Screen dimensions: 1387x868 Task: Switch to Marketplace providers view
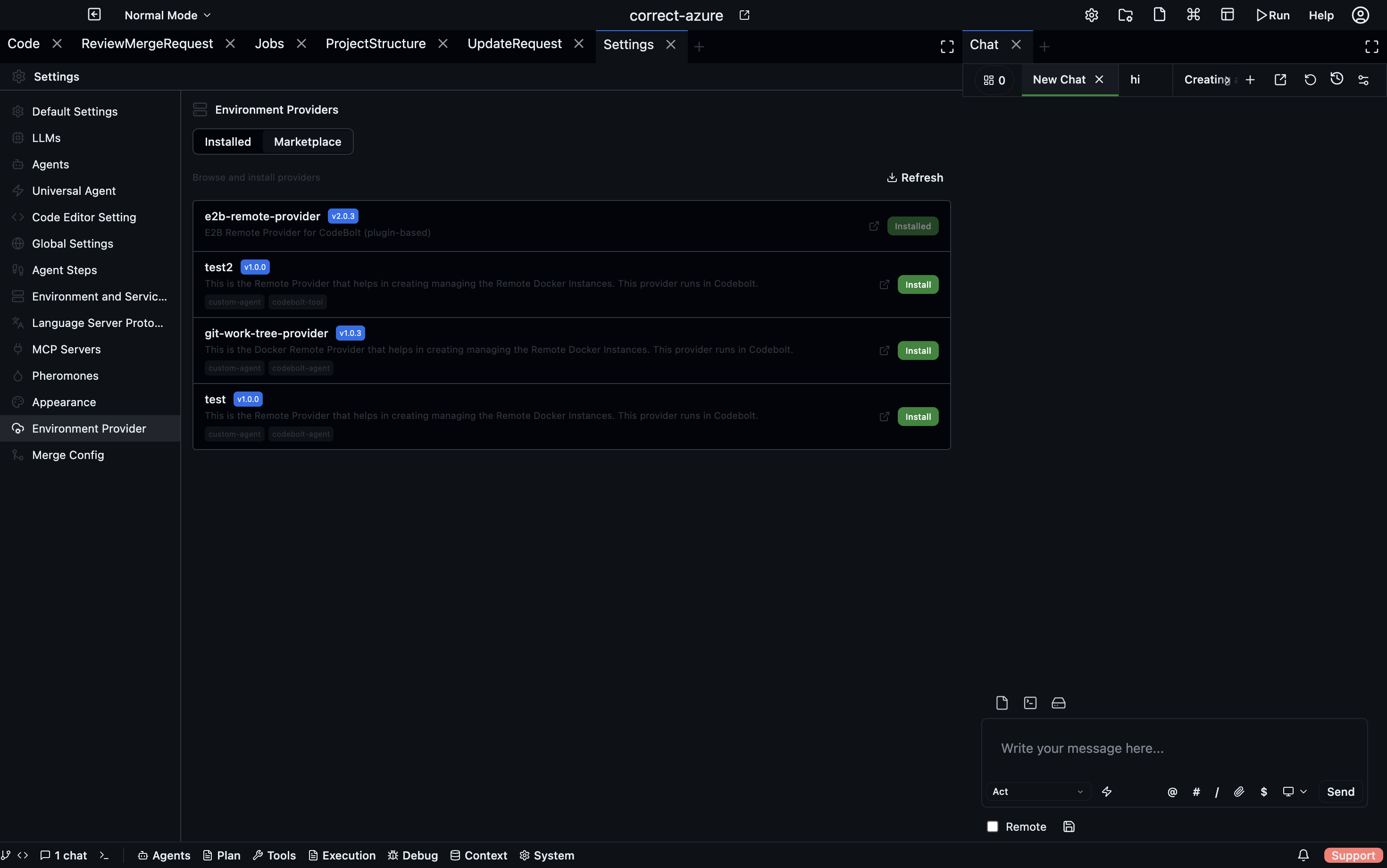coord(307,142)
